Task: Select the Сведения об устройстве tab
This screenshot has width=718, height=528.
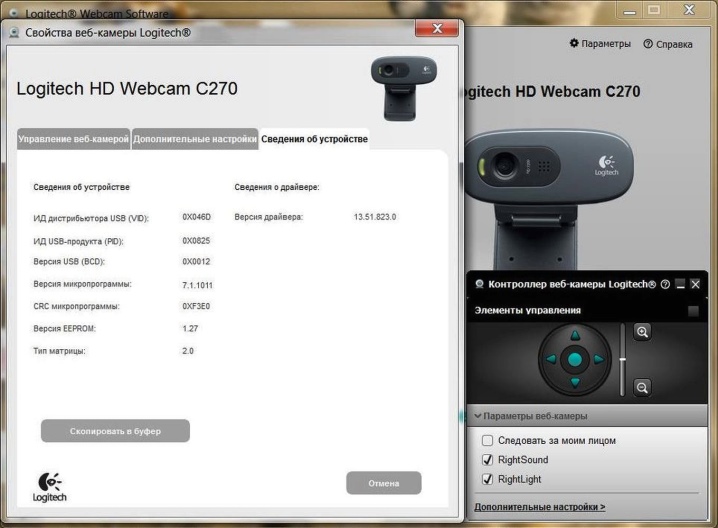Action: pyautogui.click(x=315, y=139)
